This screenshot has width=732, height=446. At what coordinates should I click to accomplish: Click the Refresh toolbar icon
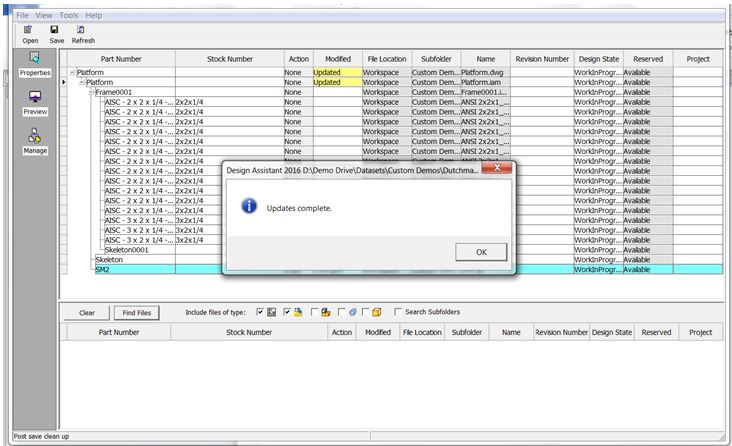81,30
